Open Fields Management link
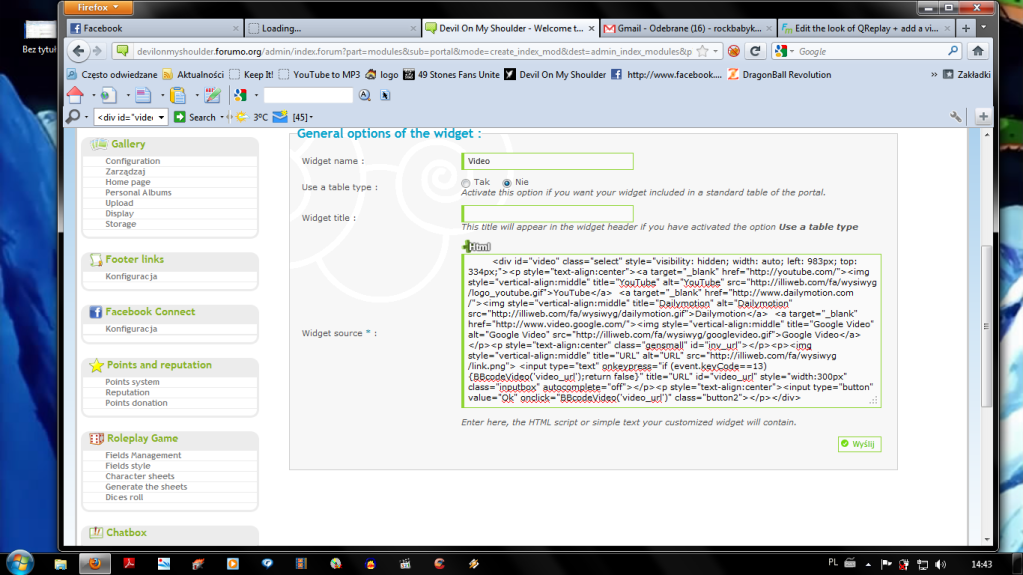 click(143, 455)
